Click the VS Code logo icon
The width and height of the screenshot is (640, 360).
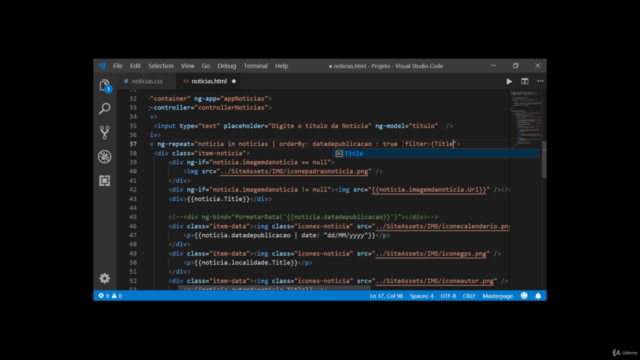point(102,66)
